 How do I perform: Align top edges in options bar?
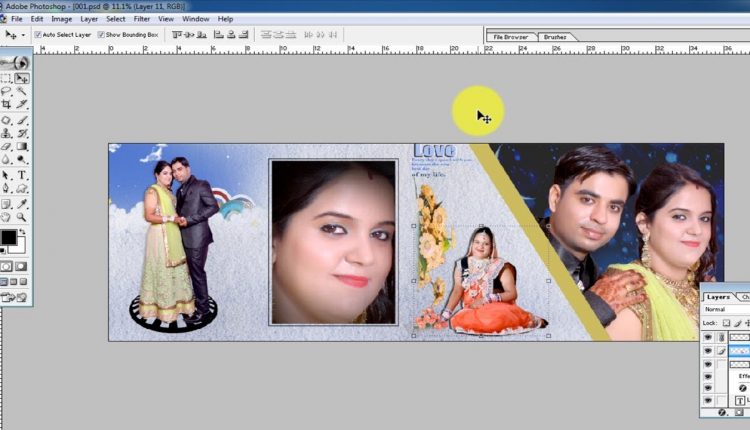click(177, 34)
